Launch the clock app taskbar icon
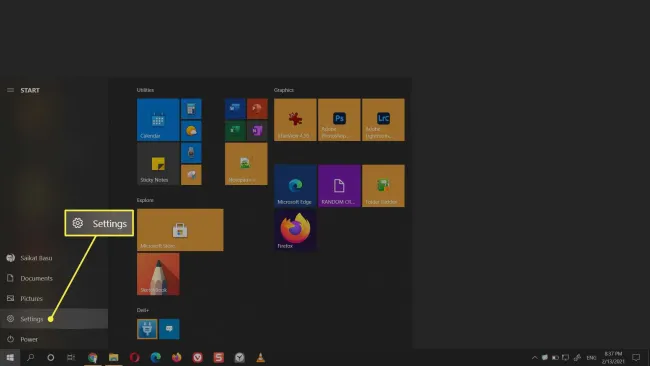 coord(240,357)
